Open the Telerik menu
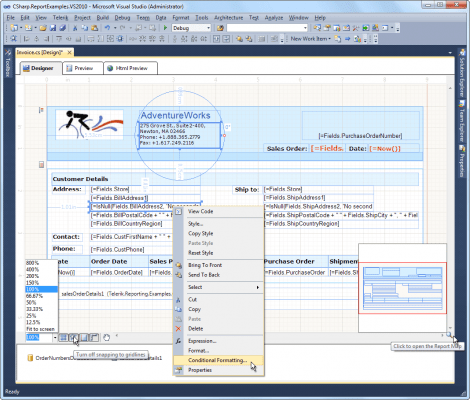Image resolution: width=470 pixels, height=400 pixels. point(60,18)
